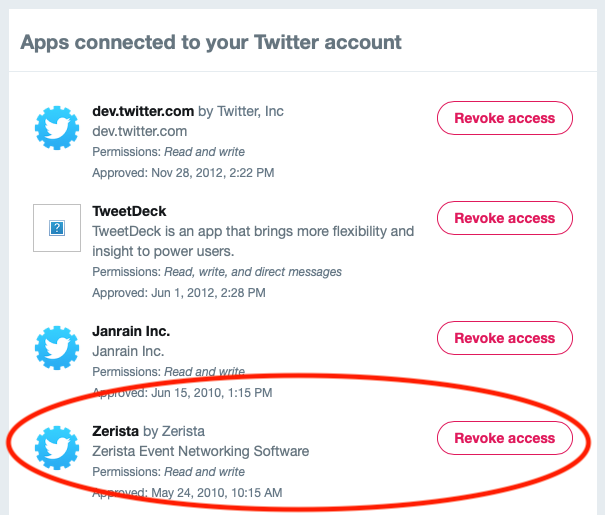The width and height of the screenshot is (605, 515).
Task: Click the 'Approved: Jun 1, 2012' date line
Action: click(x=179, y=293)
